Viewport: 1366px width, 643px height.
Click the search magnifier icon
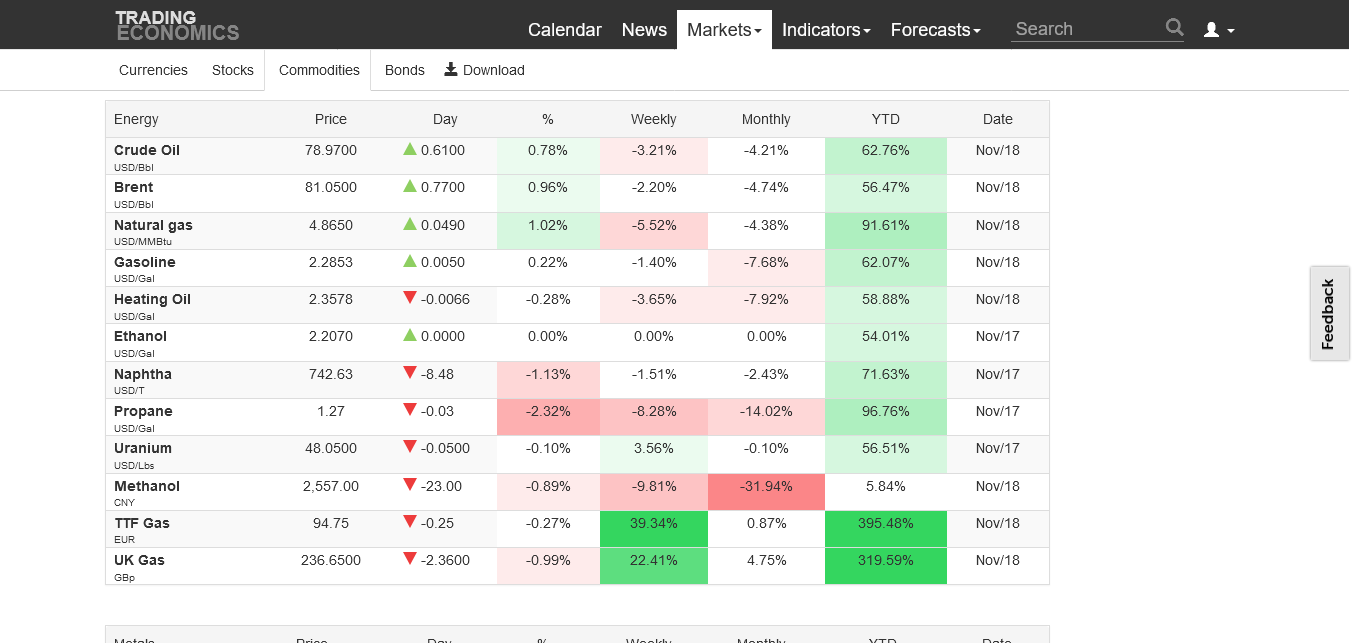(1174, 28)
